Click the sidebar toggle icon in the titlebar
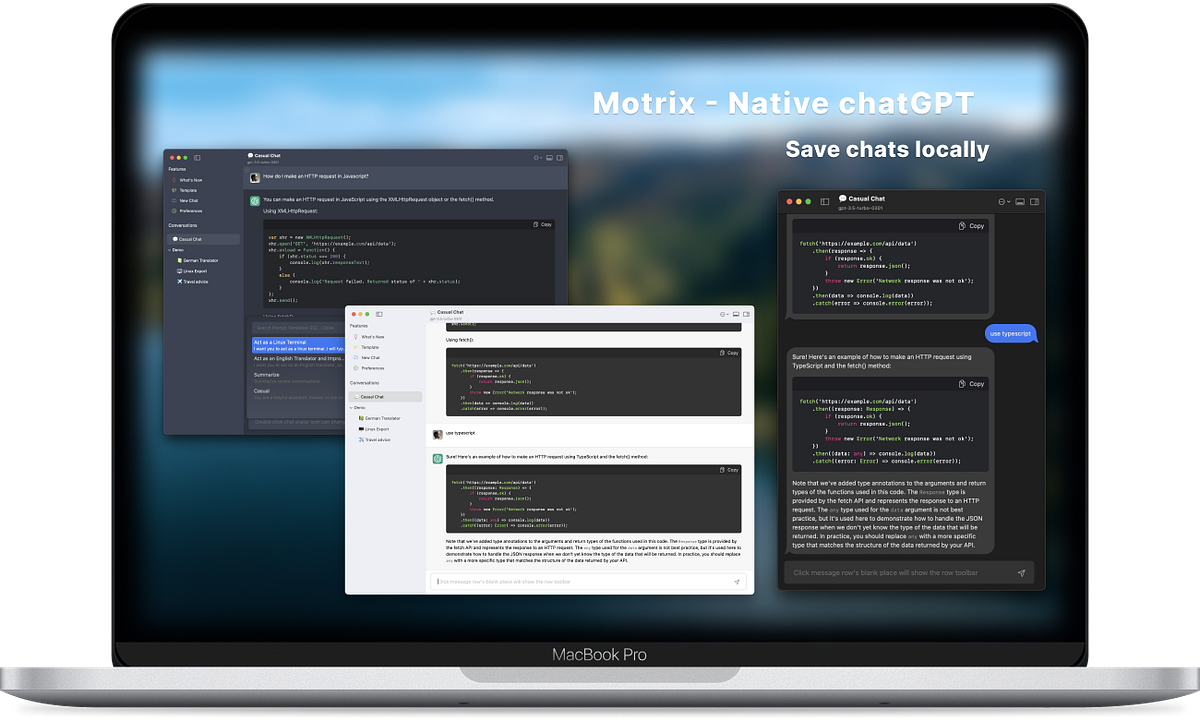Viewport: 1200px width, 721px height. (380, 314)
